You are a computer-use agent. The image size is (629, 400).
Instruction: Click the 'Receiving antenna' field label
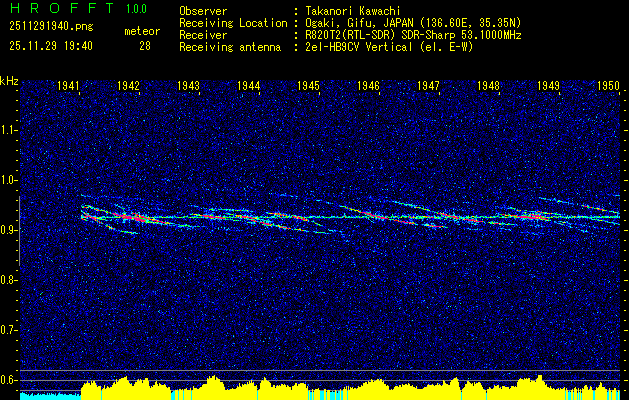coord(230,47)
